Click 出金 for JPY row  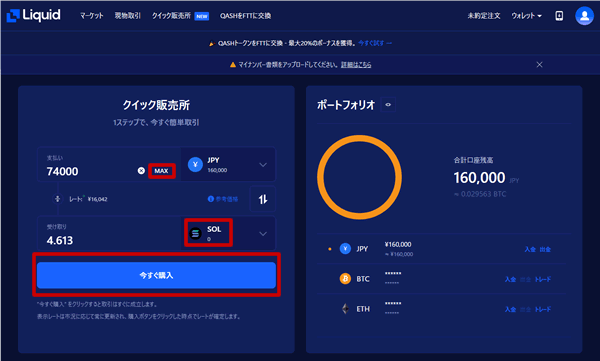click(x=545, y=250)
